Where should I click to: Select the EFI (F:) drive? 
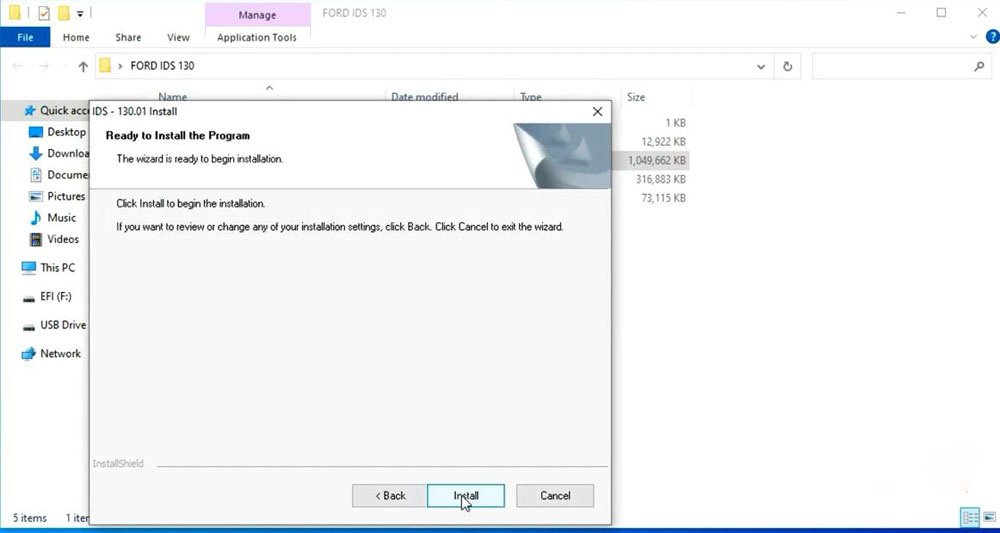click(47, 296)
